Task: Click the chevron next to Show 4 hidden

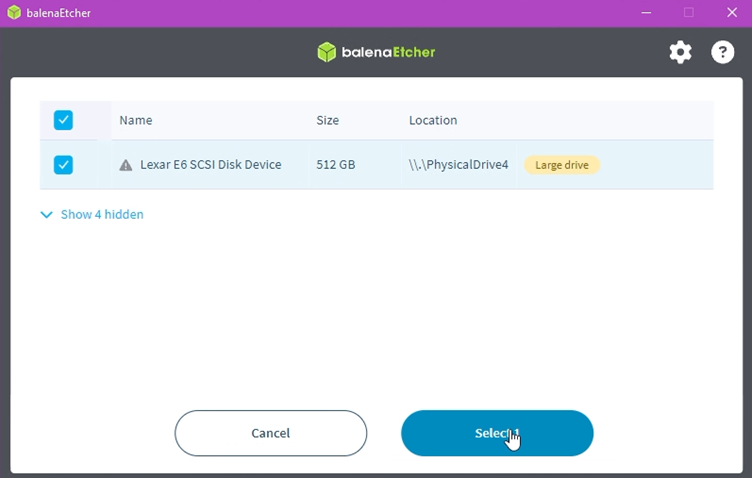Action: coord(47,214)
